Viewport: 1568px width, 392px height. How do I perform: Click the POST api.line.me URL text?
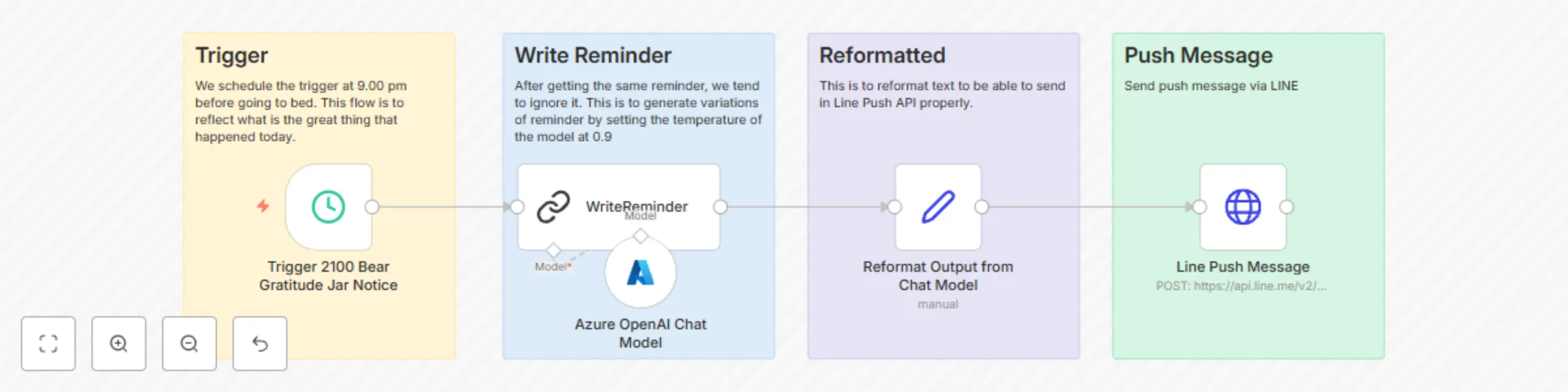tap(1241, 286)
